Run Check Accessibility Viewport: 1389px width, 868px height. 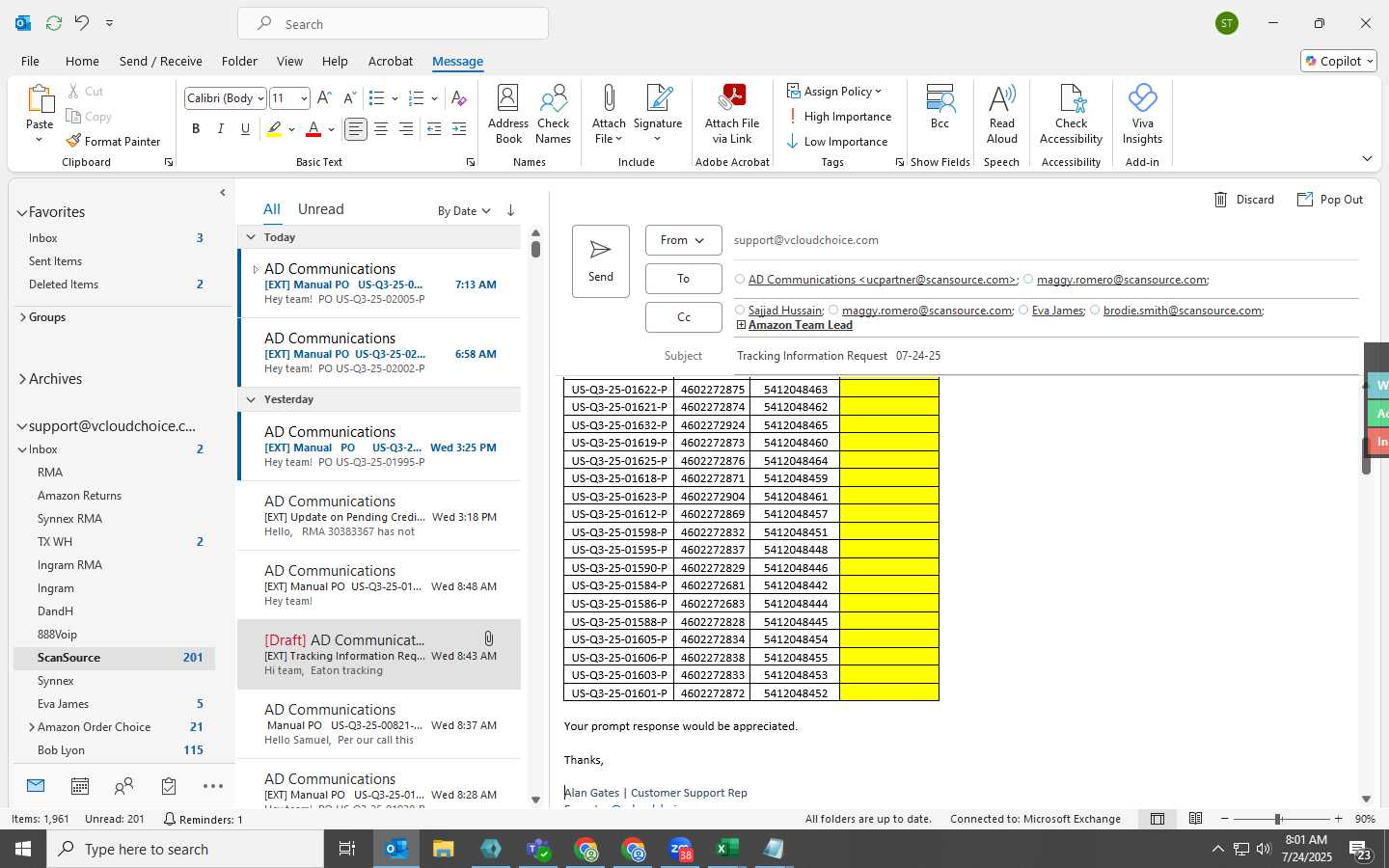1071,114
